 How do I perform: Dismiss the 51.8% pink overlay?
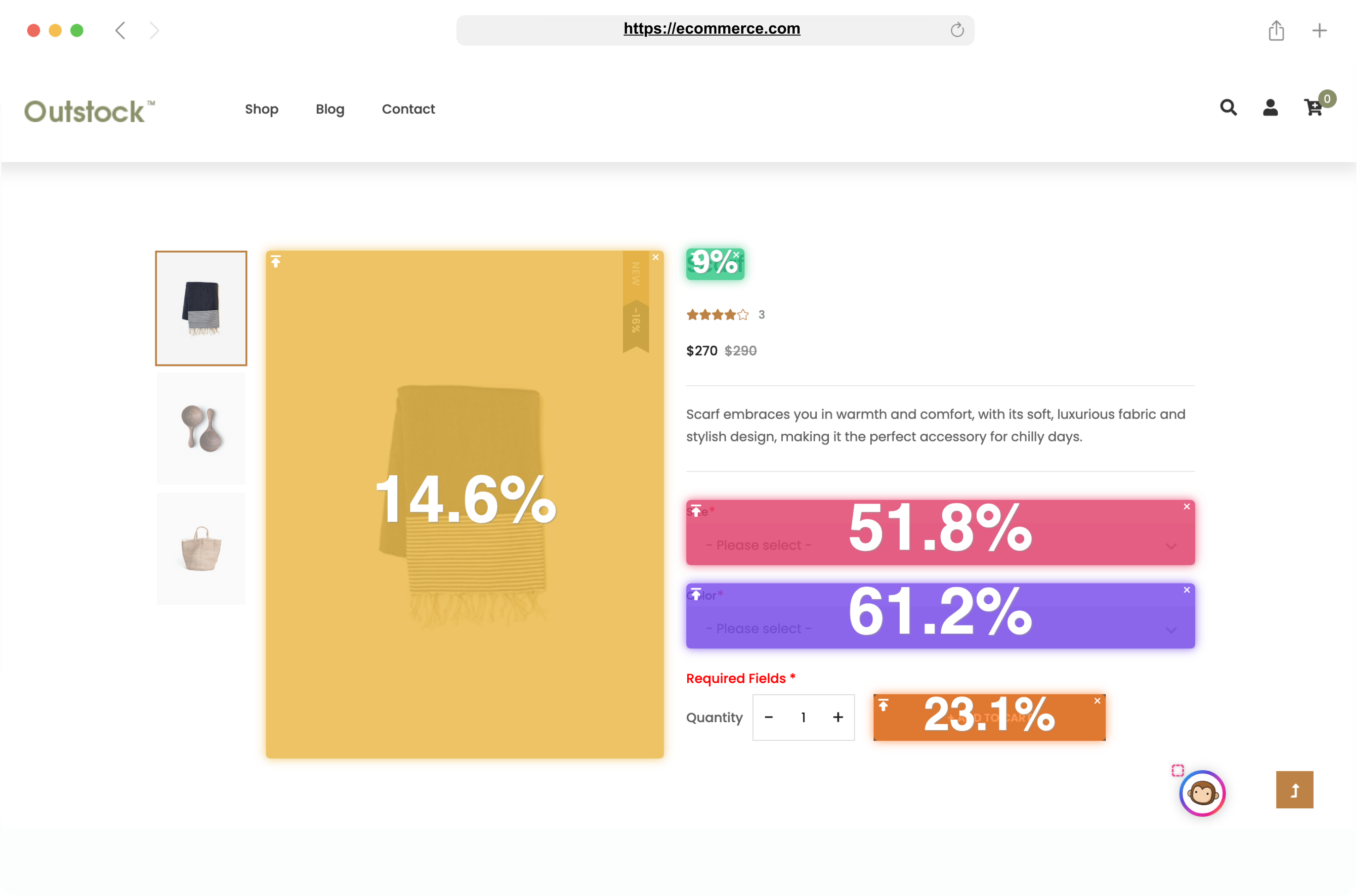(1187, 507)
